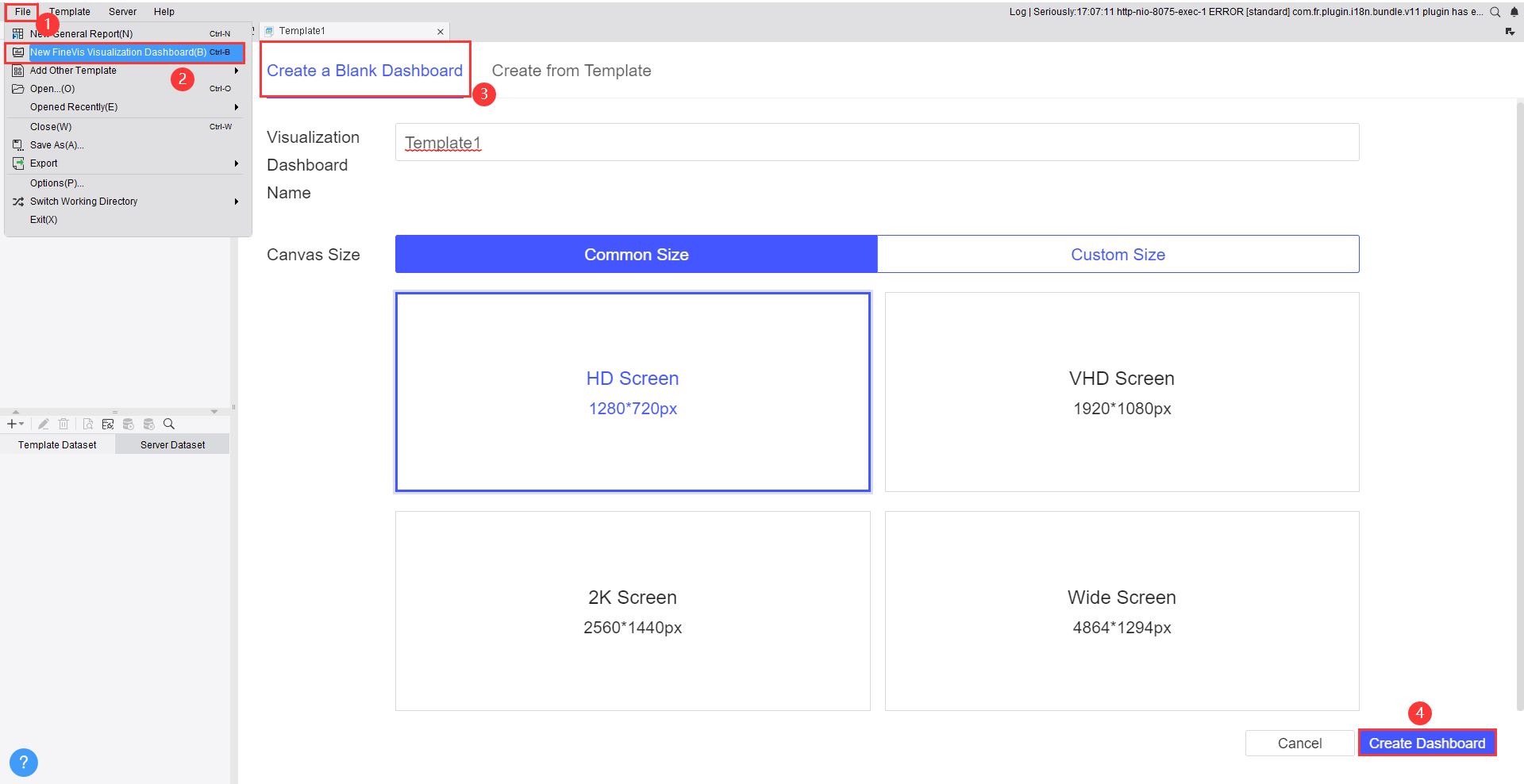Preview dataset data with the document-magnifier icon
The height and width of the screenshot is (784, 1524).
click(x=87, y=424)
